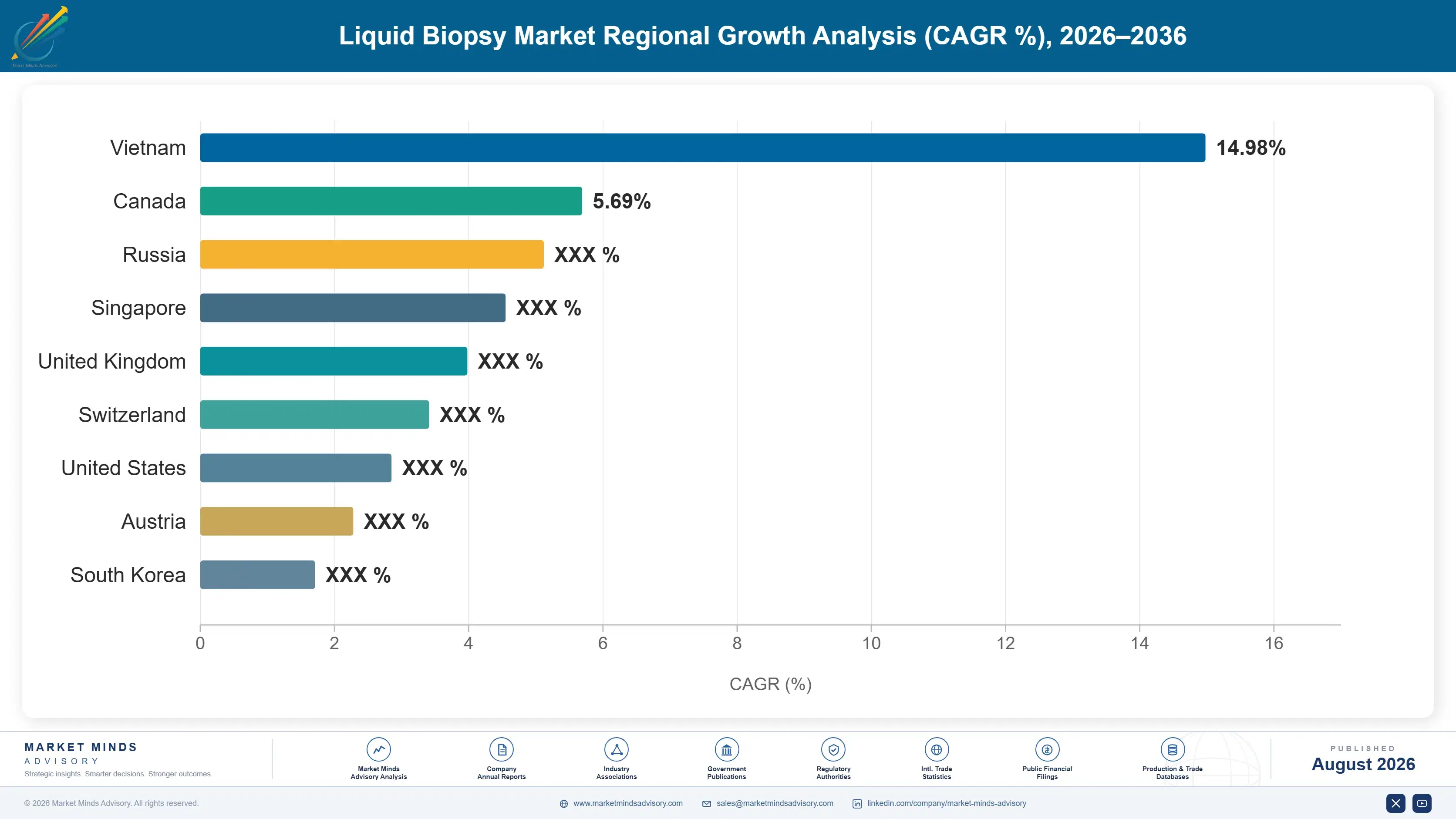Click the Industry Associations icon
The image size is (1456, 819).
tap(616, 749)
